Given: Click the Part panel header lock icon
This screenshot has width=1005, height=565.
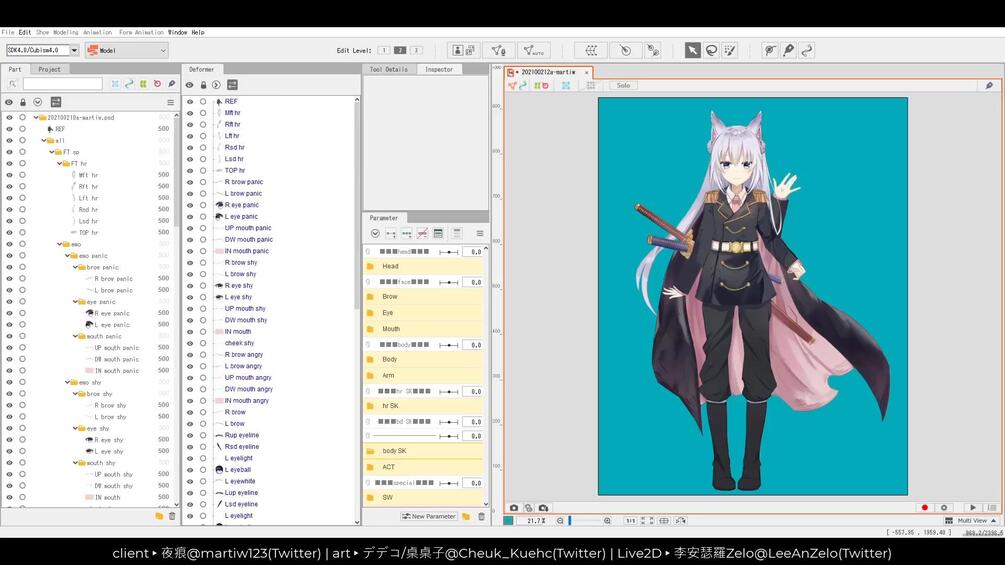Looking at the screenshot, I should pos(23,102).
